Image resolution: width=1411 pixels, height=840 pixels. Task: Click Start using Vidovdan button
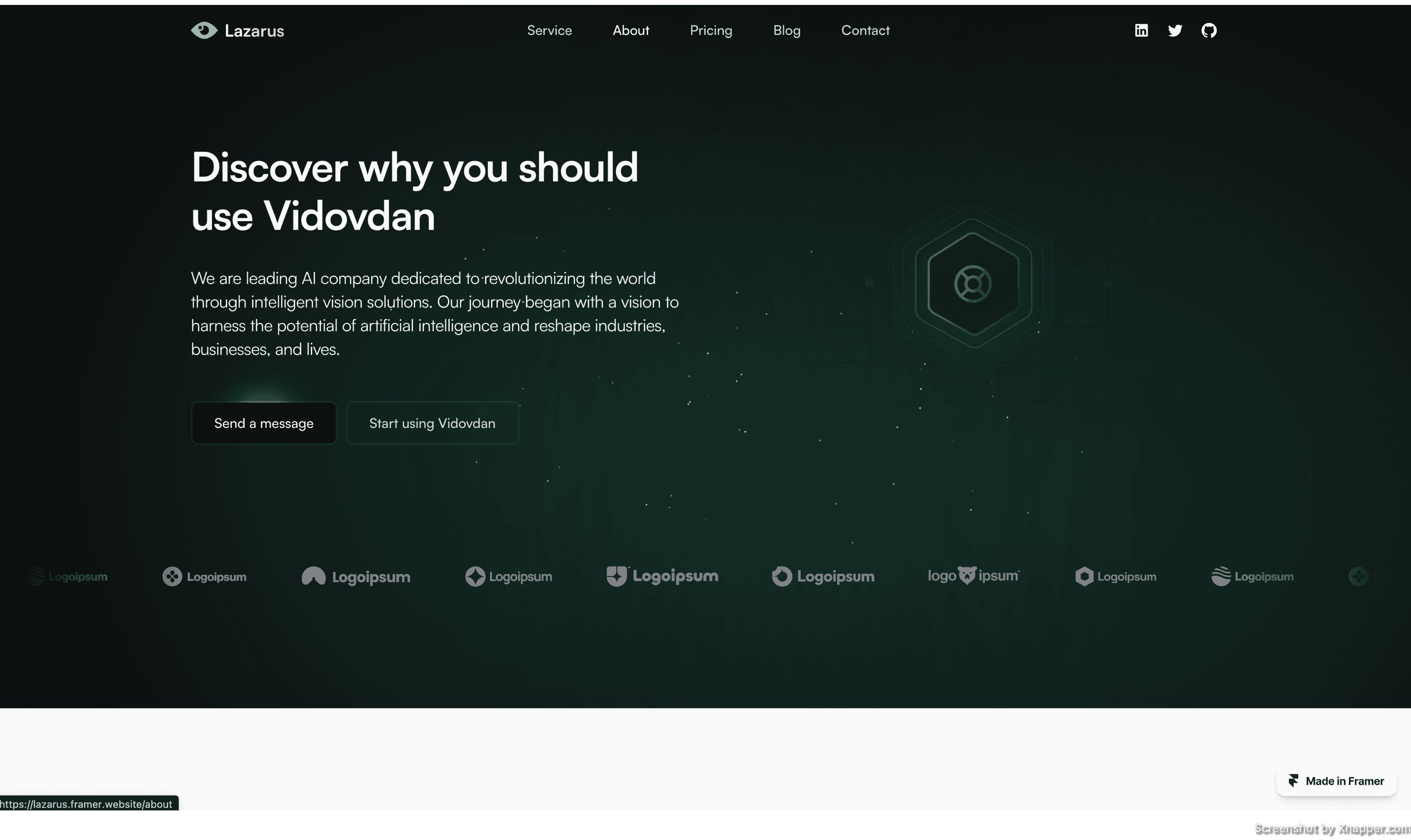coord(432,423)
